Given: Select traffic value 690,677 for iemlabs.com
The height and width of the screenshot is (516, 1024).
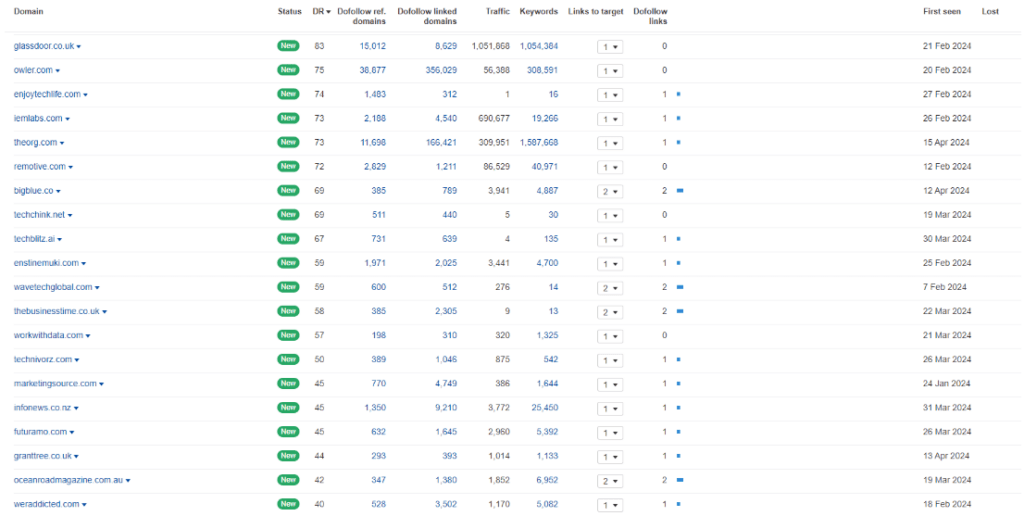Looking at the screenshot, I should [x=495, y=119].
